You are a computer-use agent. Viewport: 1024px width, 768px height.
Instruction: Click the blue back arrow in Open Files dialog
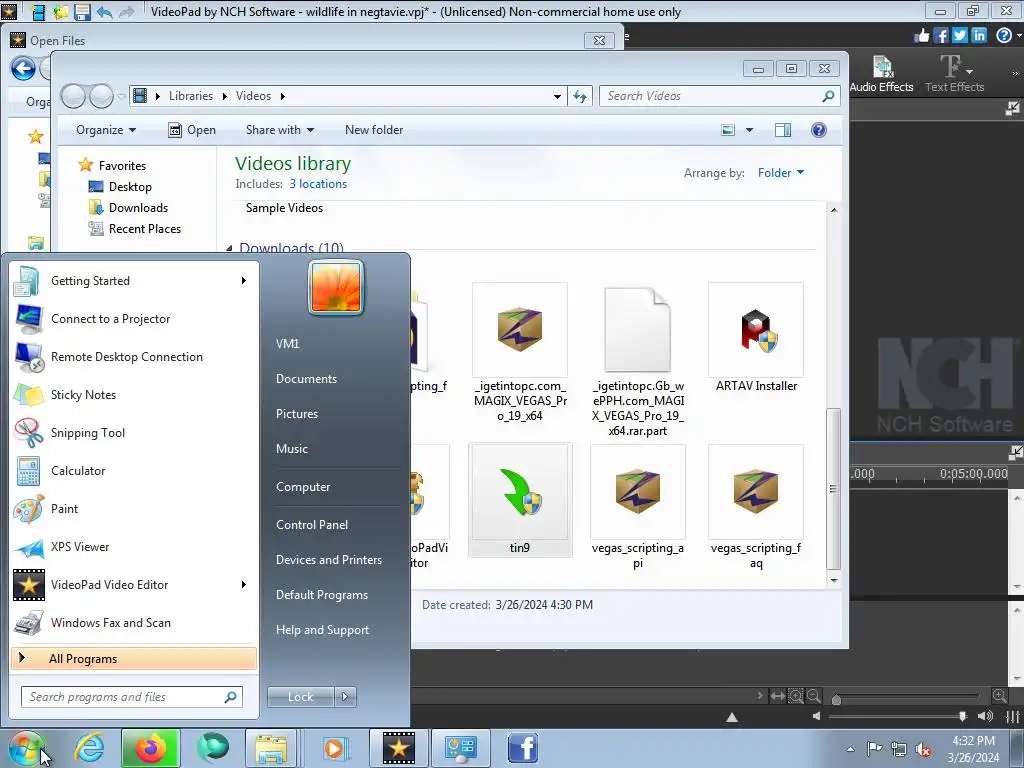click(x=24, y=68)
